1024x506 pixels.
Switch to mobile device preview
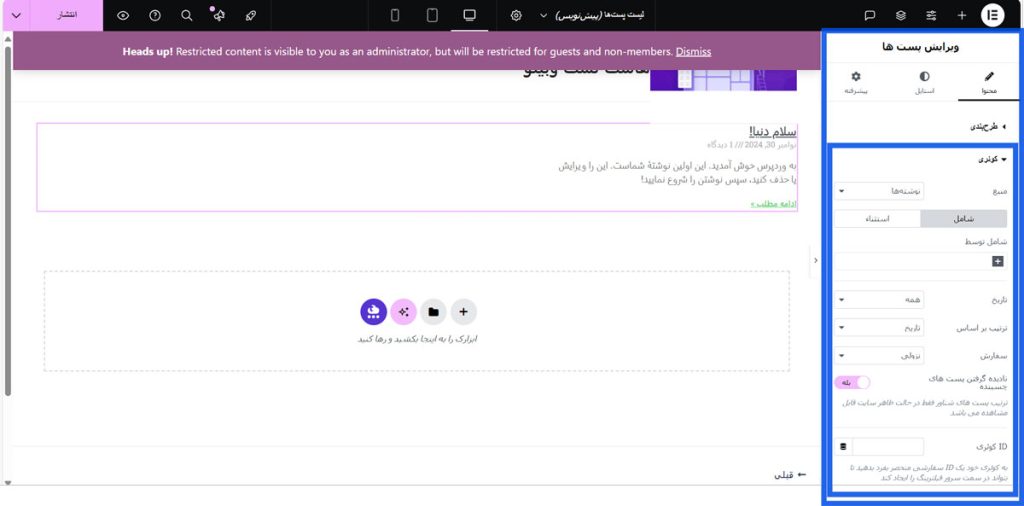[395, 15]
